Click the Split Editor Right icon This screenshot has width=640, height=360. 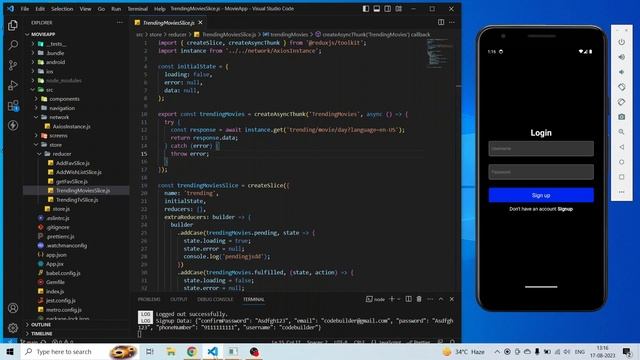pos(441,22)
